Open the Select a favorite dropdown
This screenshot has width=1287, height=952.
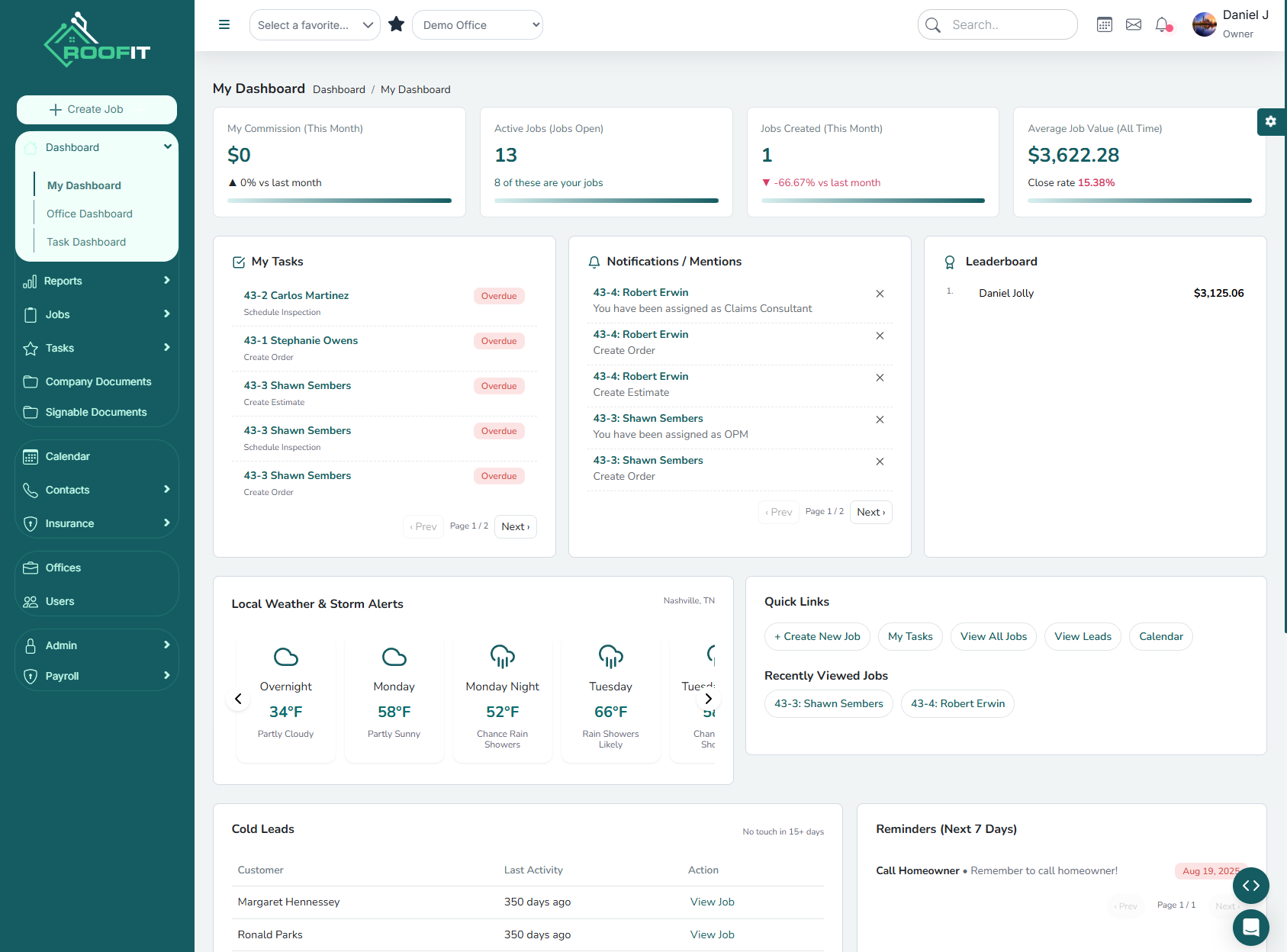[314, 24]
